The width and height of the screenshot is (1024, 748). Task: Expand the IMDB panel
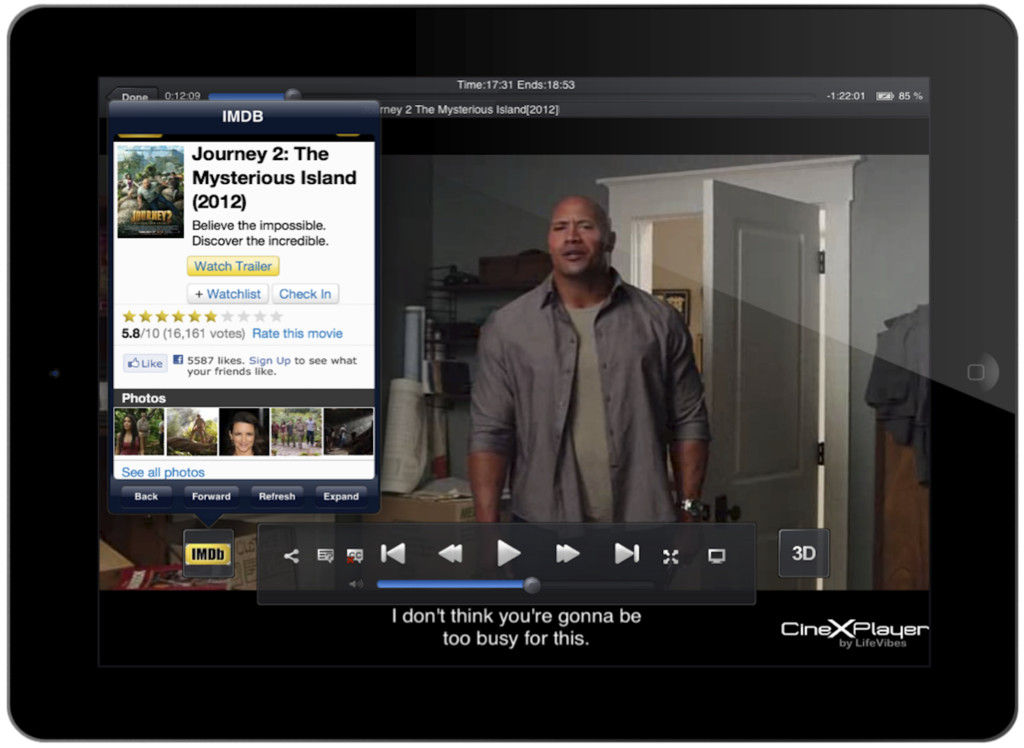tap(341, 496)
